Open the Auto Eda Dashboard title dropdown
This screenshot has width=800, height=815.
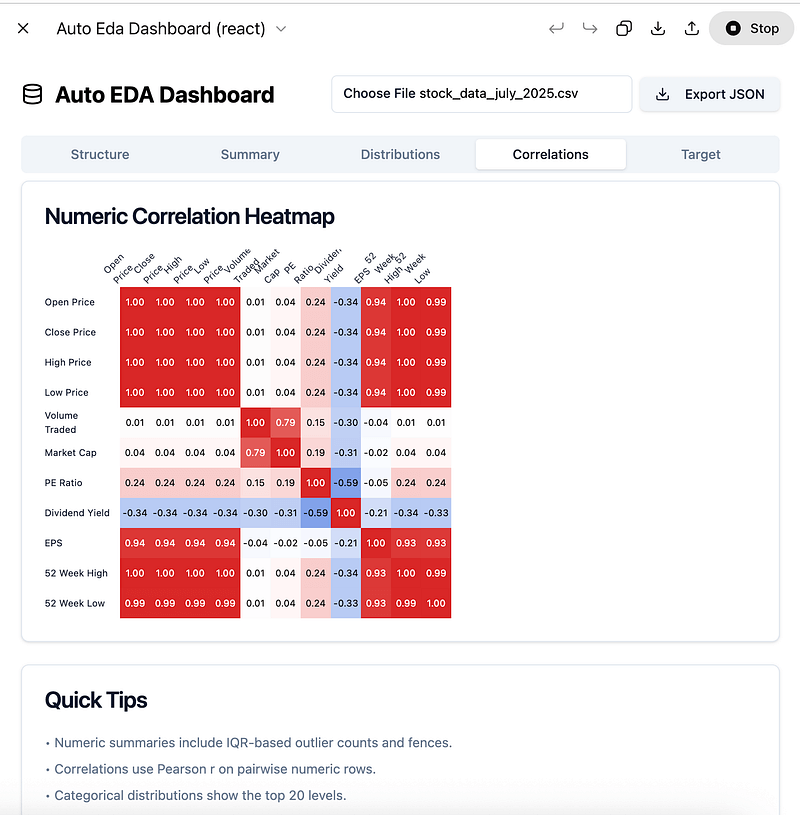281,29
